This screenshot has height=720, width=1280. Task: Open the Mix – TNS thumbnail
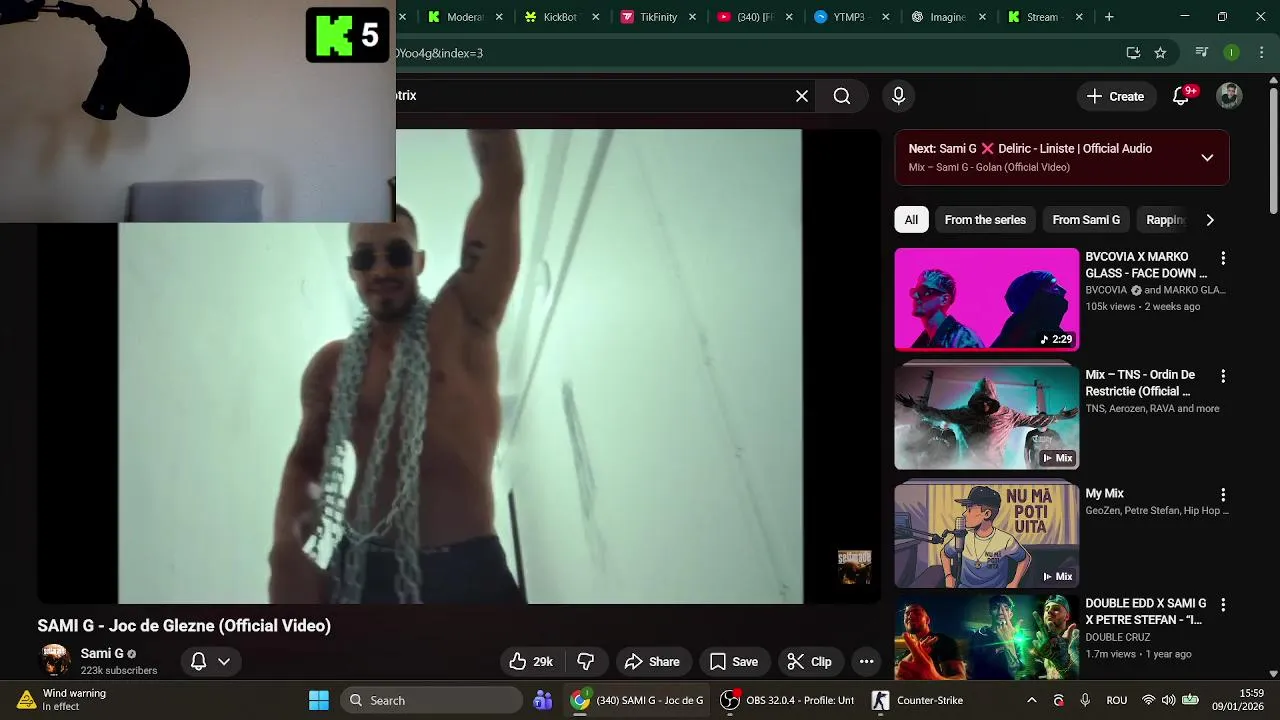pos(987,416)
